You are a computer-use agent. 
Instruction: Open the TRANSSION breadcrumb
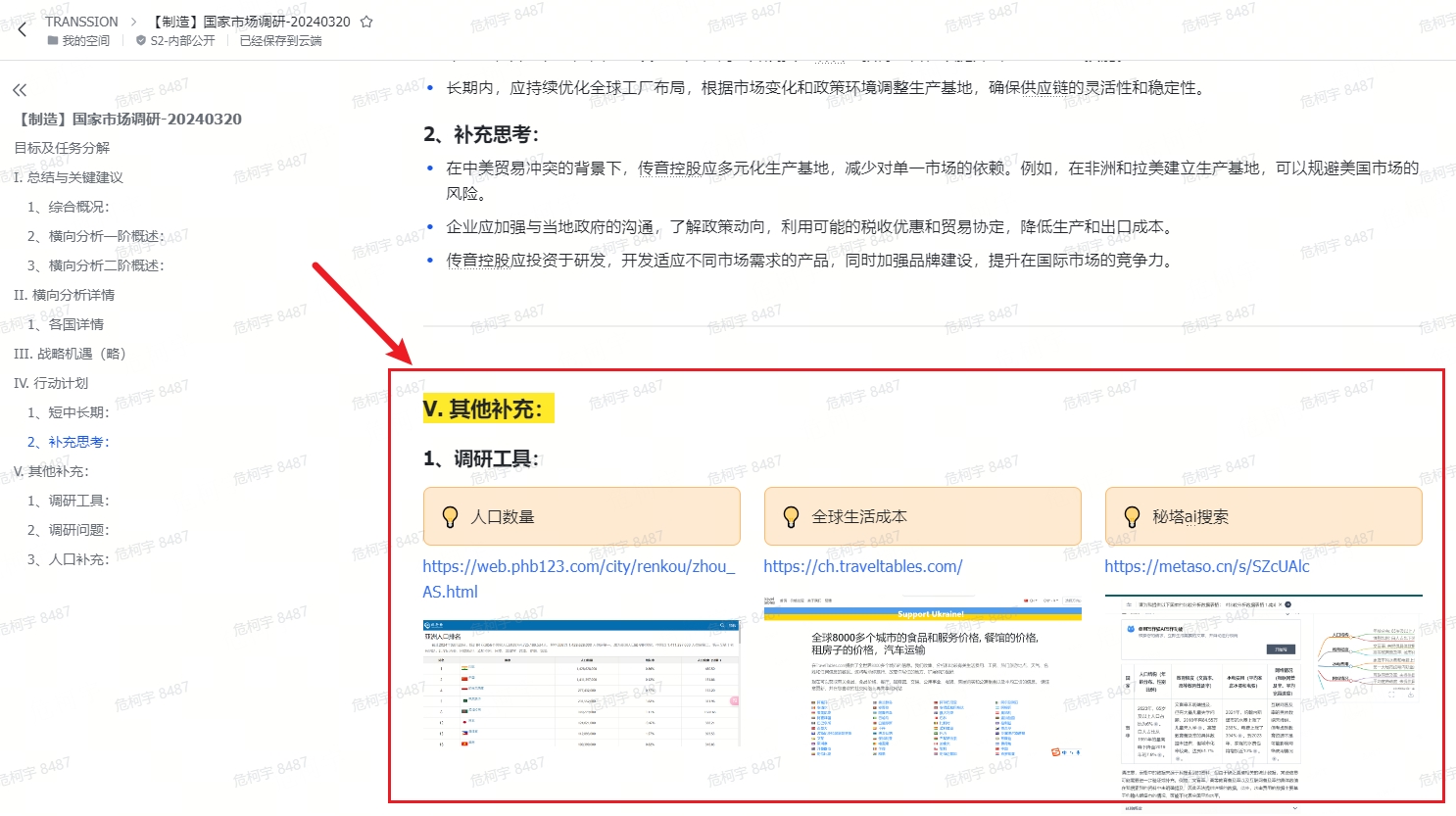81,22
